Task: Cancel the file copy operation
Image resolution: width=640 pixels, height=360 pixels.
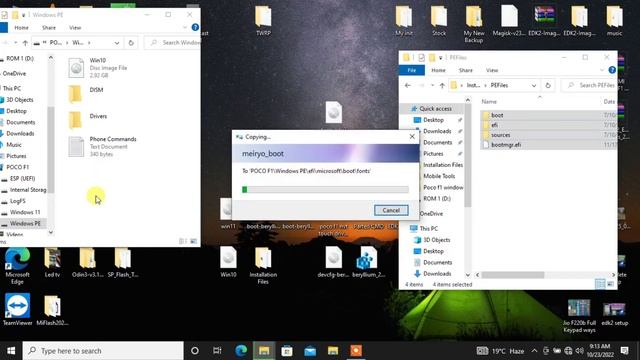Action: coord(391,210)
